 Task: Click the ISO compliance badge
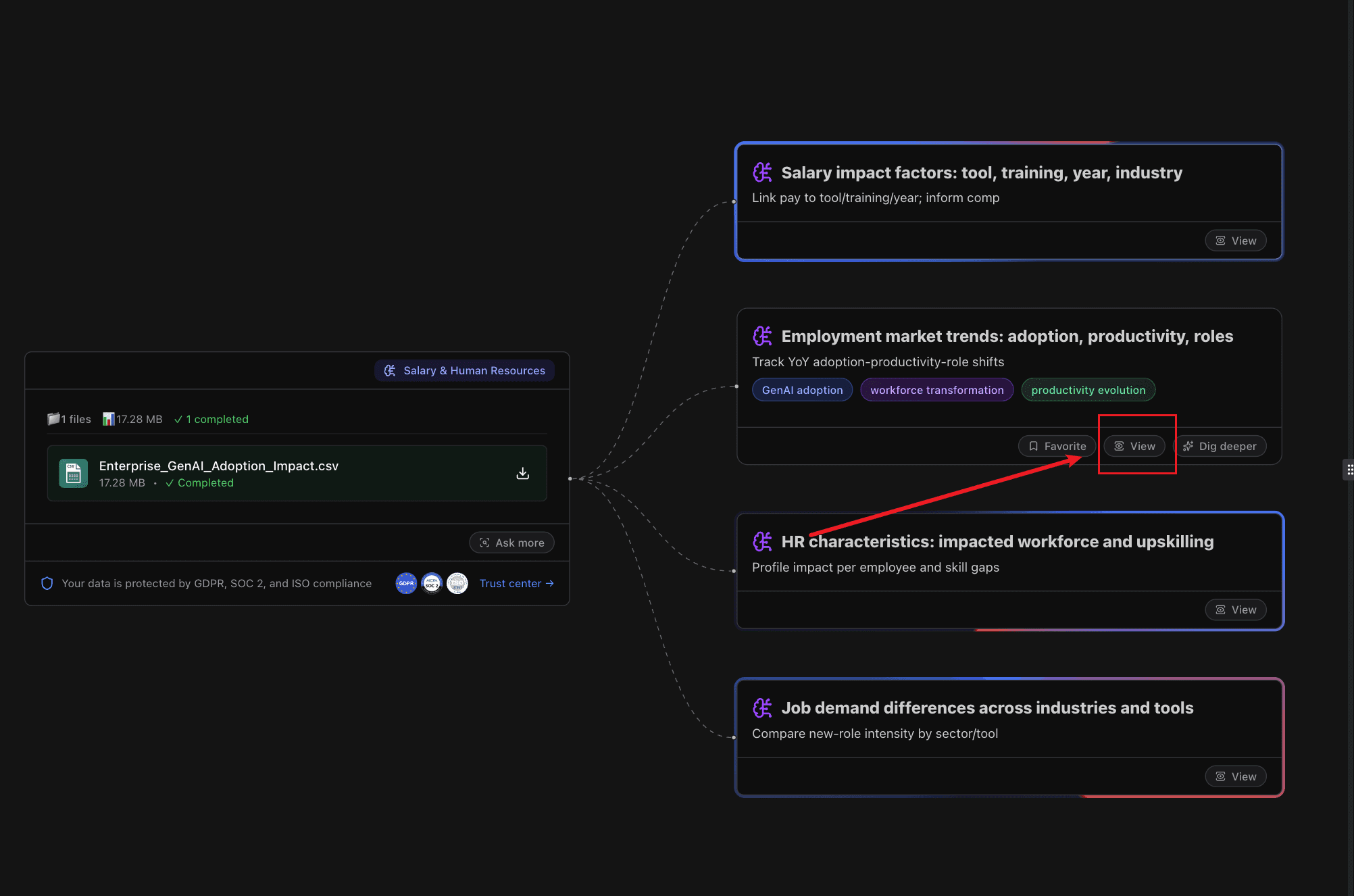pyautogui.click(x=457, y=583)
